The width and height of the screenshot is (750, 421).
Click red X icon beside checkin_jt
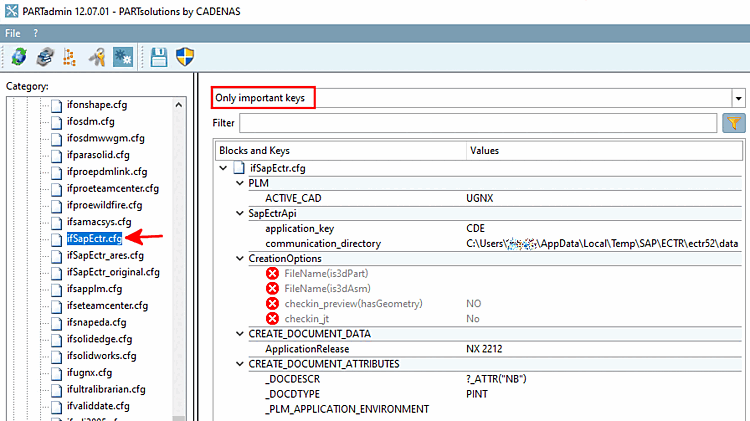pyautogui.click(x=273, y=319)
